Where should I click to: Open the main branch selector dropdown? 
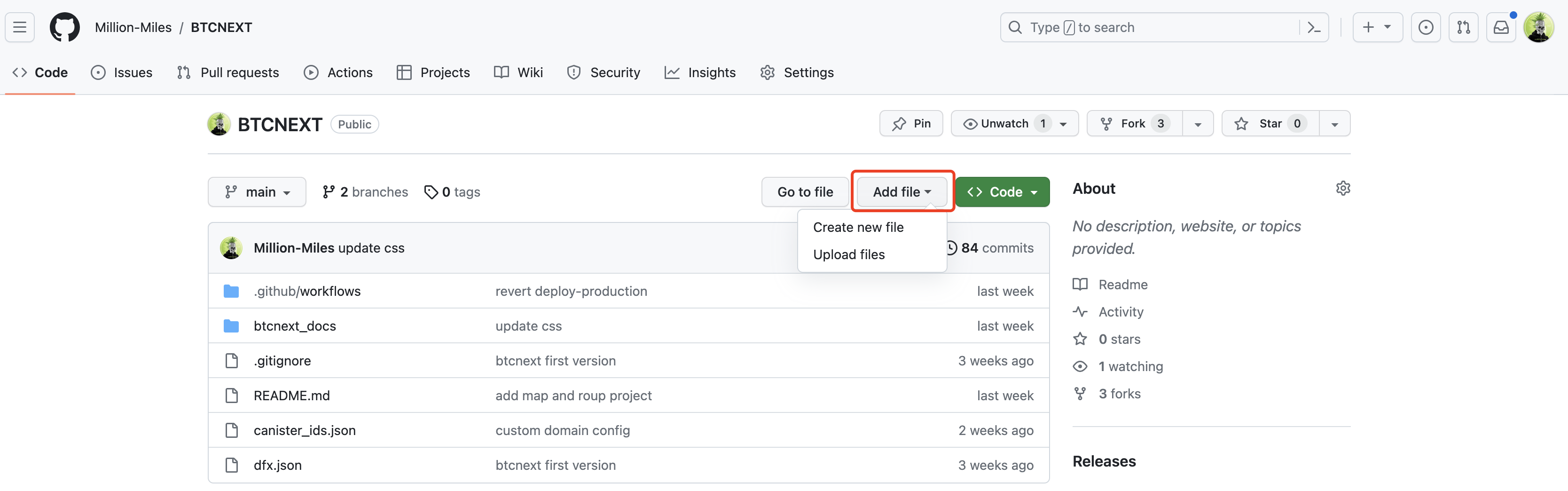257,192
